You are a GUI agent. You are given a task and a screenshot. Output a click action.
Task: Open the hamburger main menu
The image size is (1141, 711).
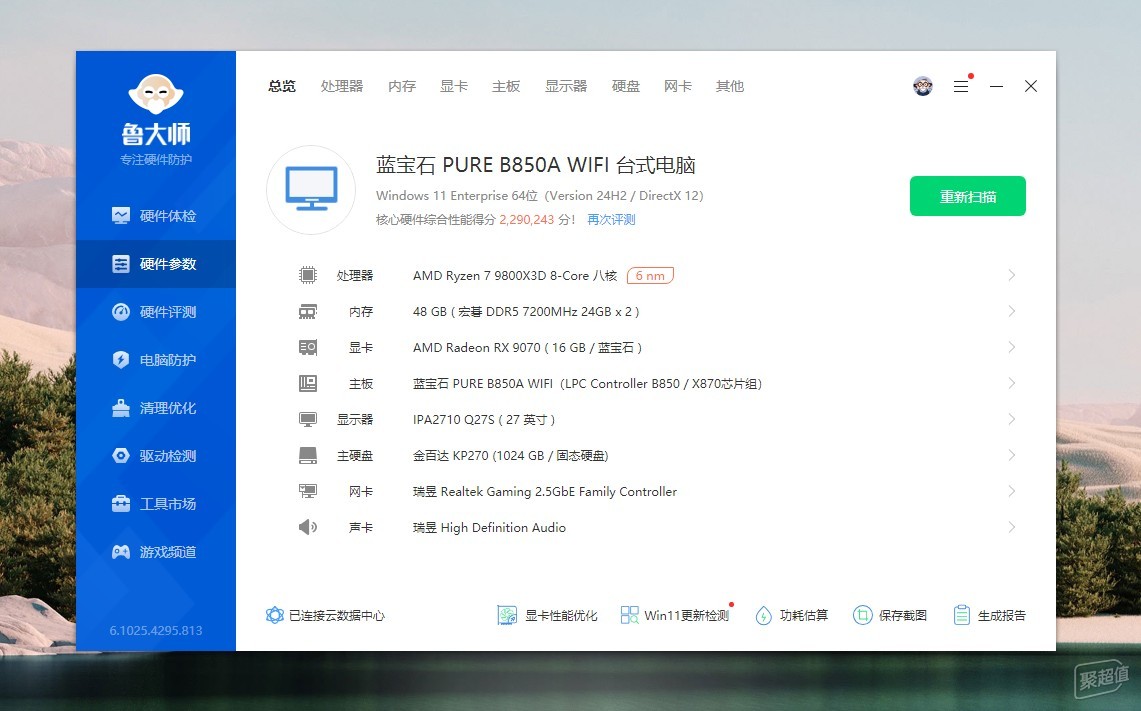click(x=961, y=86)
